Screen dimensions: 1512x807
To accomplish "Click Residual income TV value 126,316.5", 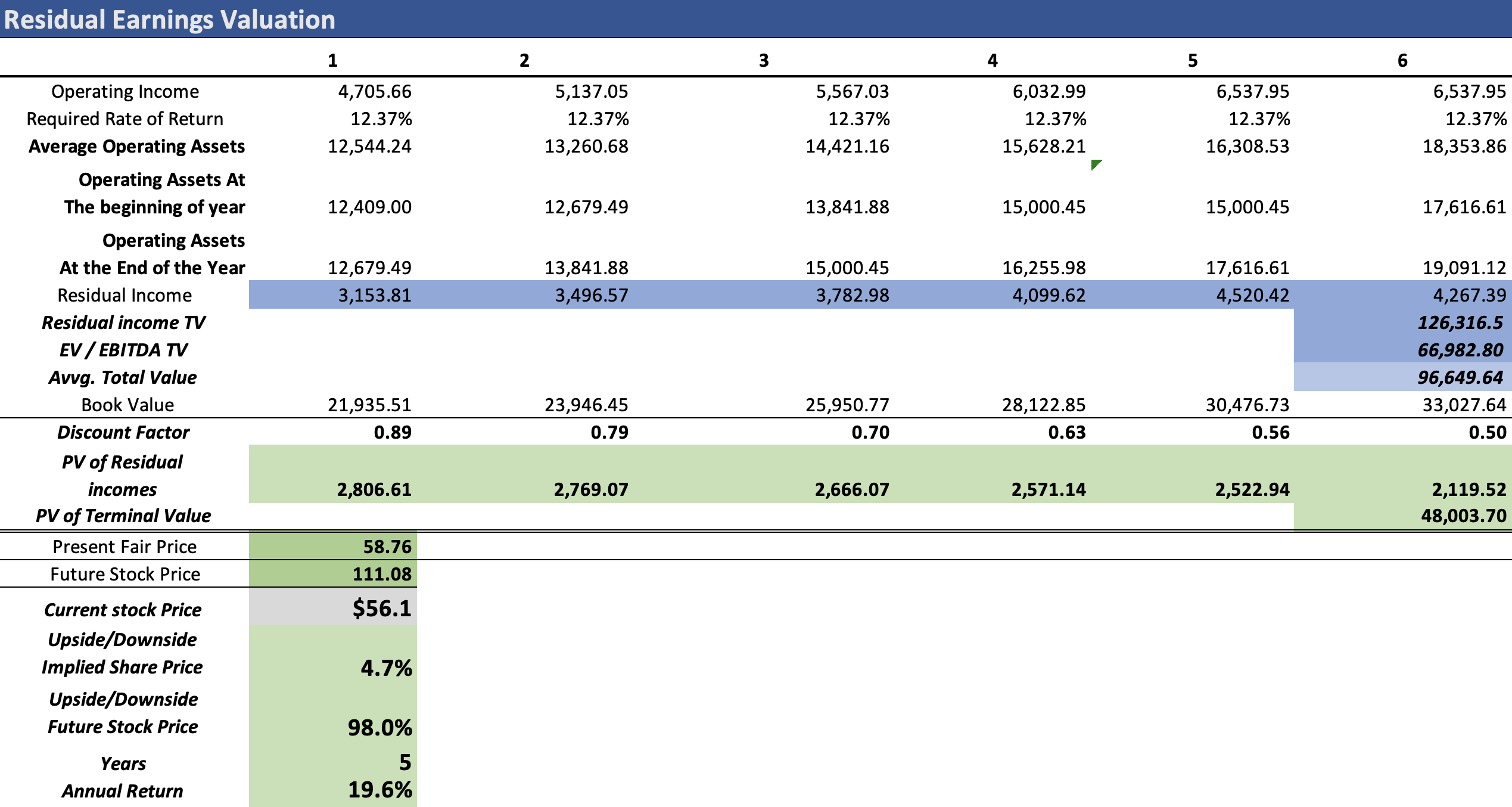I will tap(1460, 323).
